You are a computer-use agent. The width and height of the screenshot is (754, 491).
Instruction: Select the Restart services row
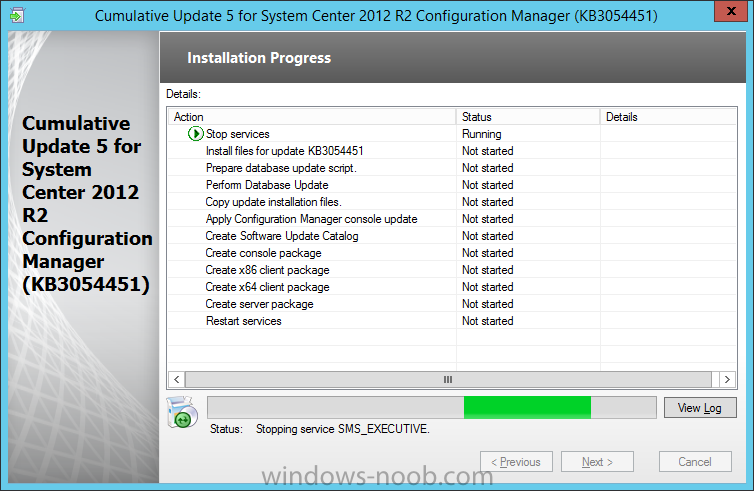[x=452, y=321]
